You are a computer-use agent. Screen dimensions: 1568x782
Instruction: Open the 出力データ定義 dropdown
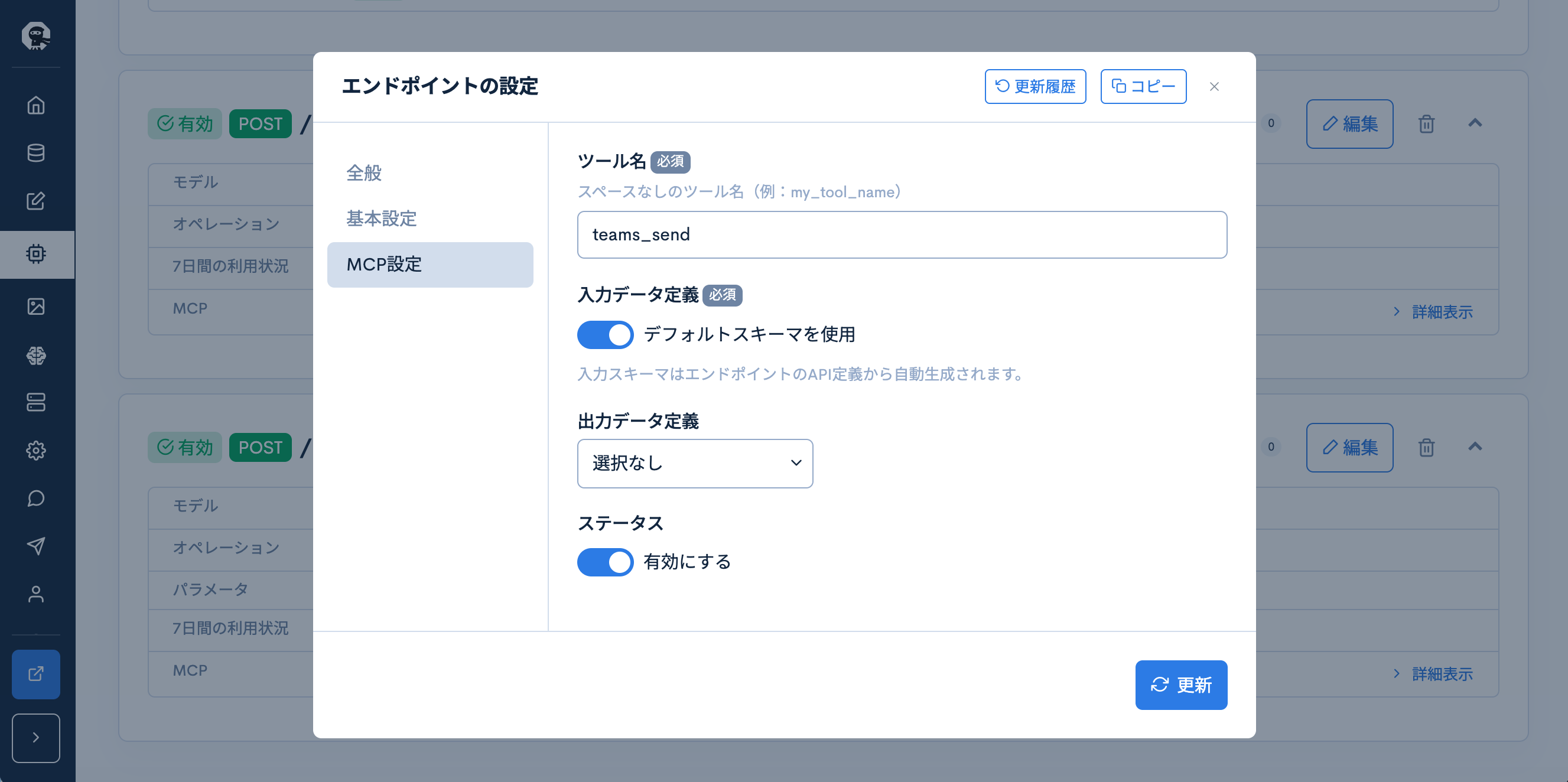(695, 463)
